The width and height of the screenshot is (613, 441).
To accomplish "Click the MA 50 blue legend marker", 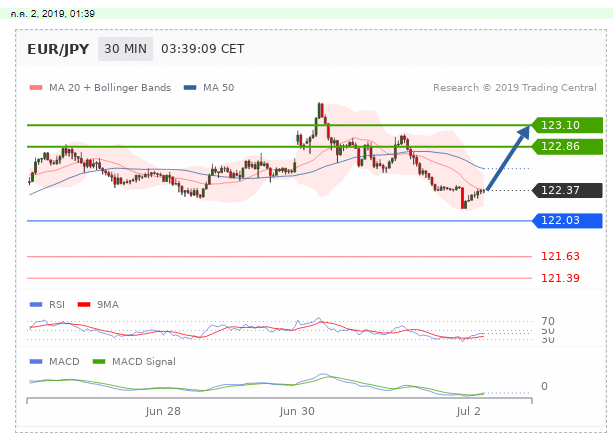I will tap(190, 88).
